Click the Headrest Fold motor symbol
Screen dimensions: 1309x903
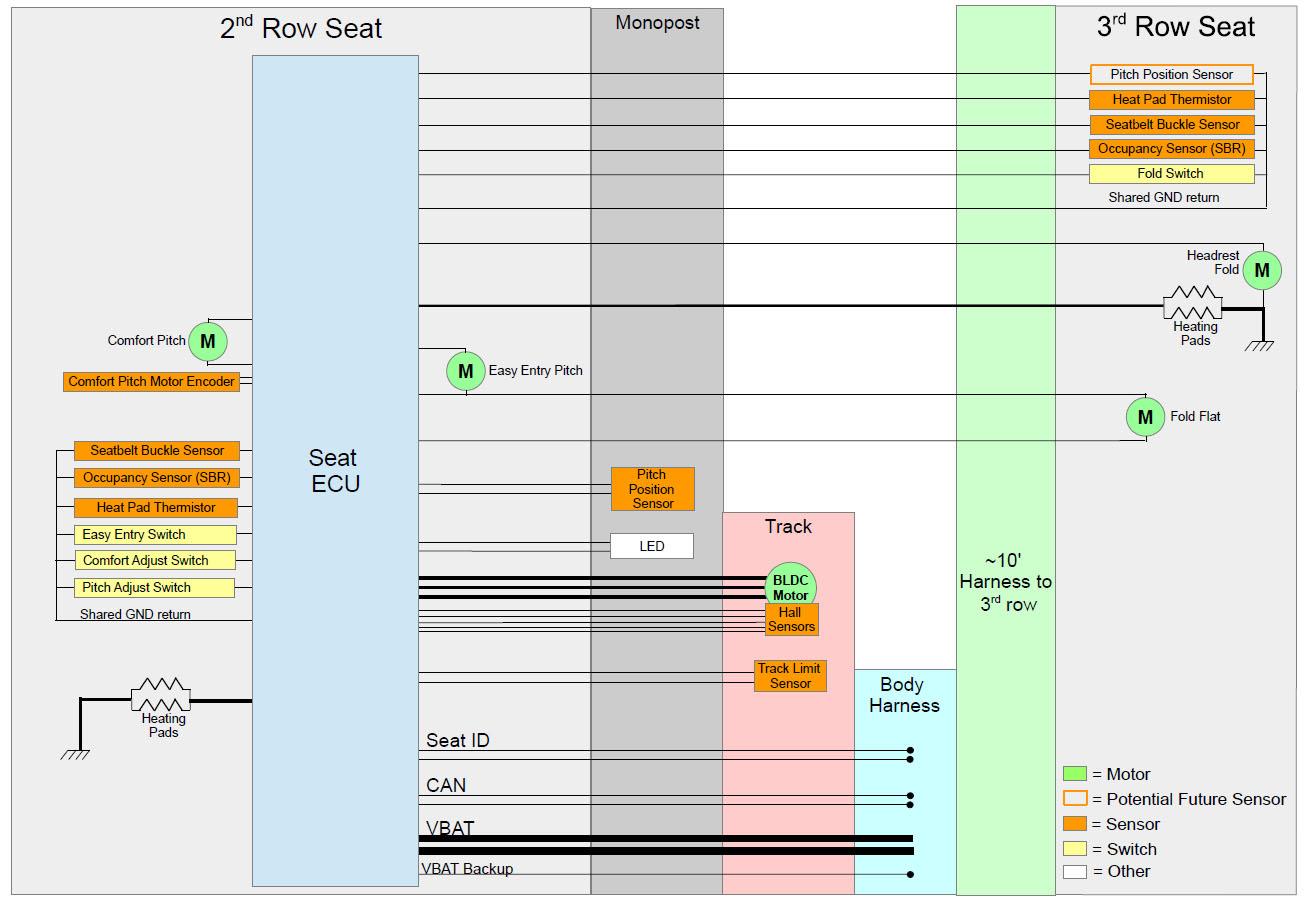pyautogui.click(x=1262, y=270)
